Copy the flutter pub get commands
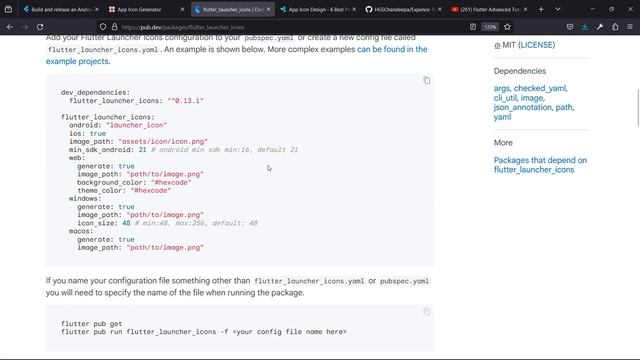640x360 pixels. (427, 312)
